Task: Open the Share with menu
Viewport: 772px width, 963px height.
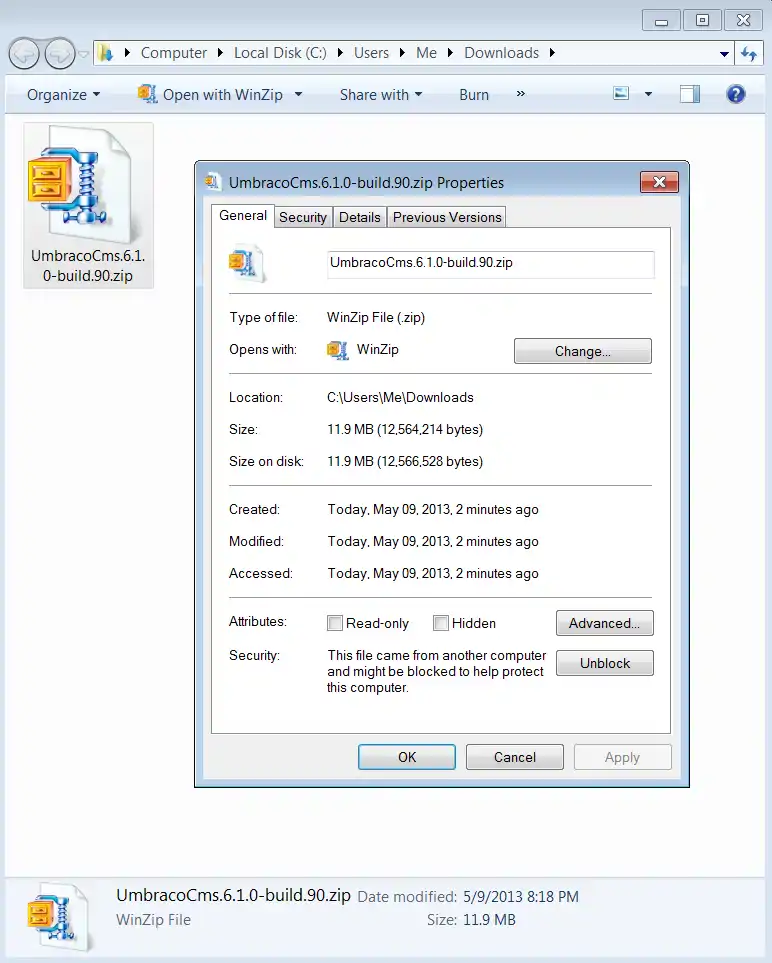Action: coord(381,95)
